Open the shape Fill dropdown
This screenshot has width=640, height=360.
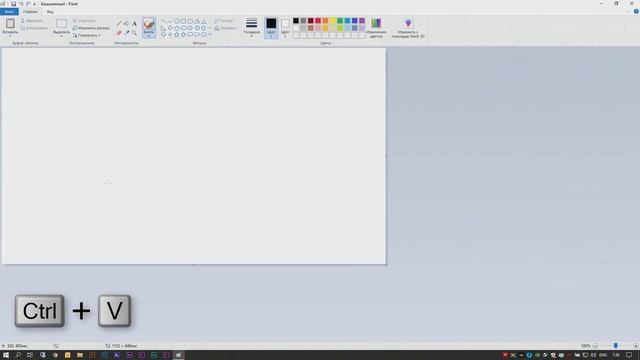(225, 28)
